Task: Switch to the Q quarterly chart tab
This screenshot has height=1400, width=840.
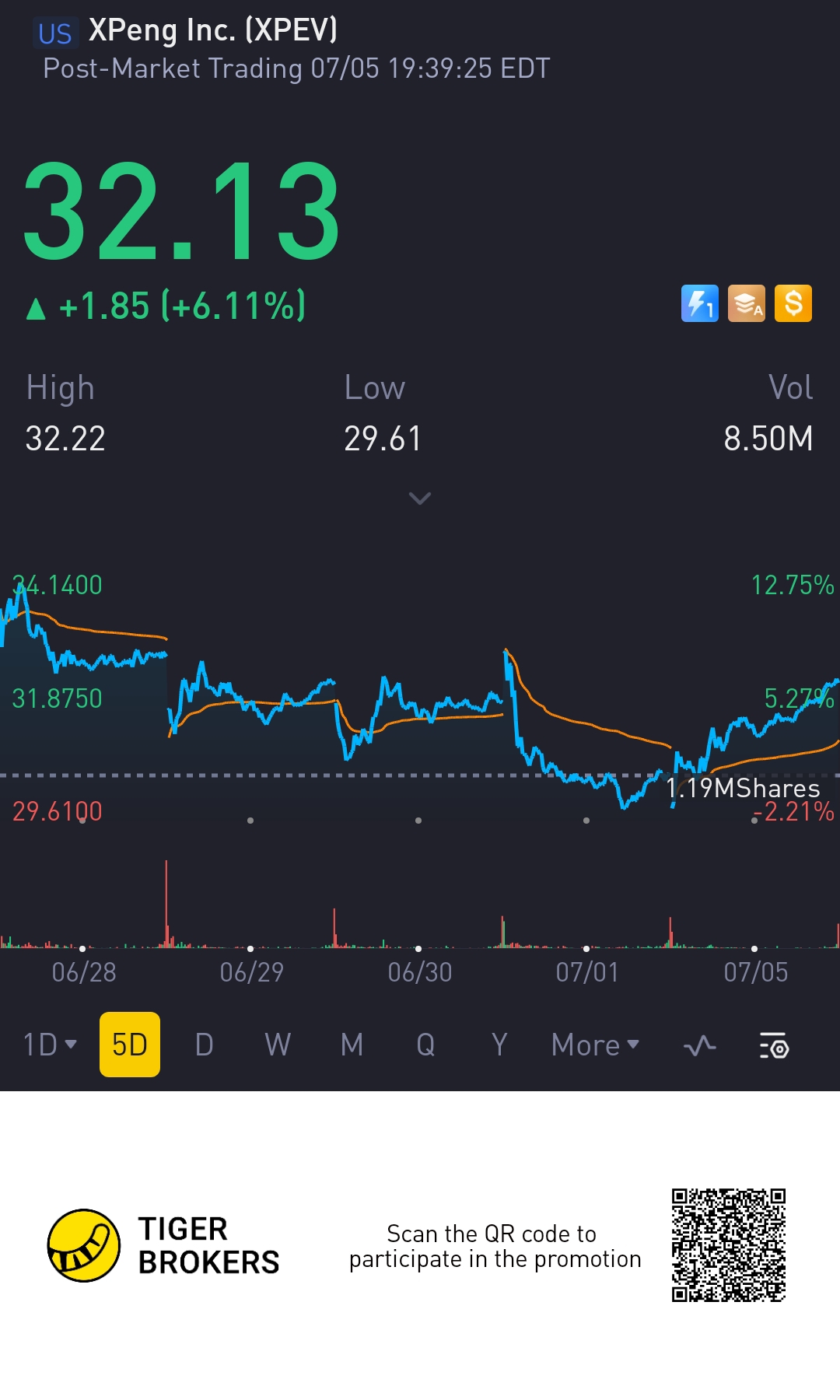Action: pos(425,1045)
